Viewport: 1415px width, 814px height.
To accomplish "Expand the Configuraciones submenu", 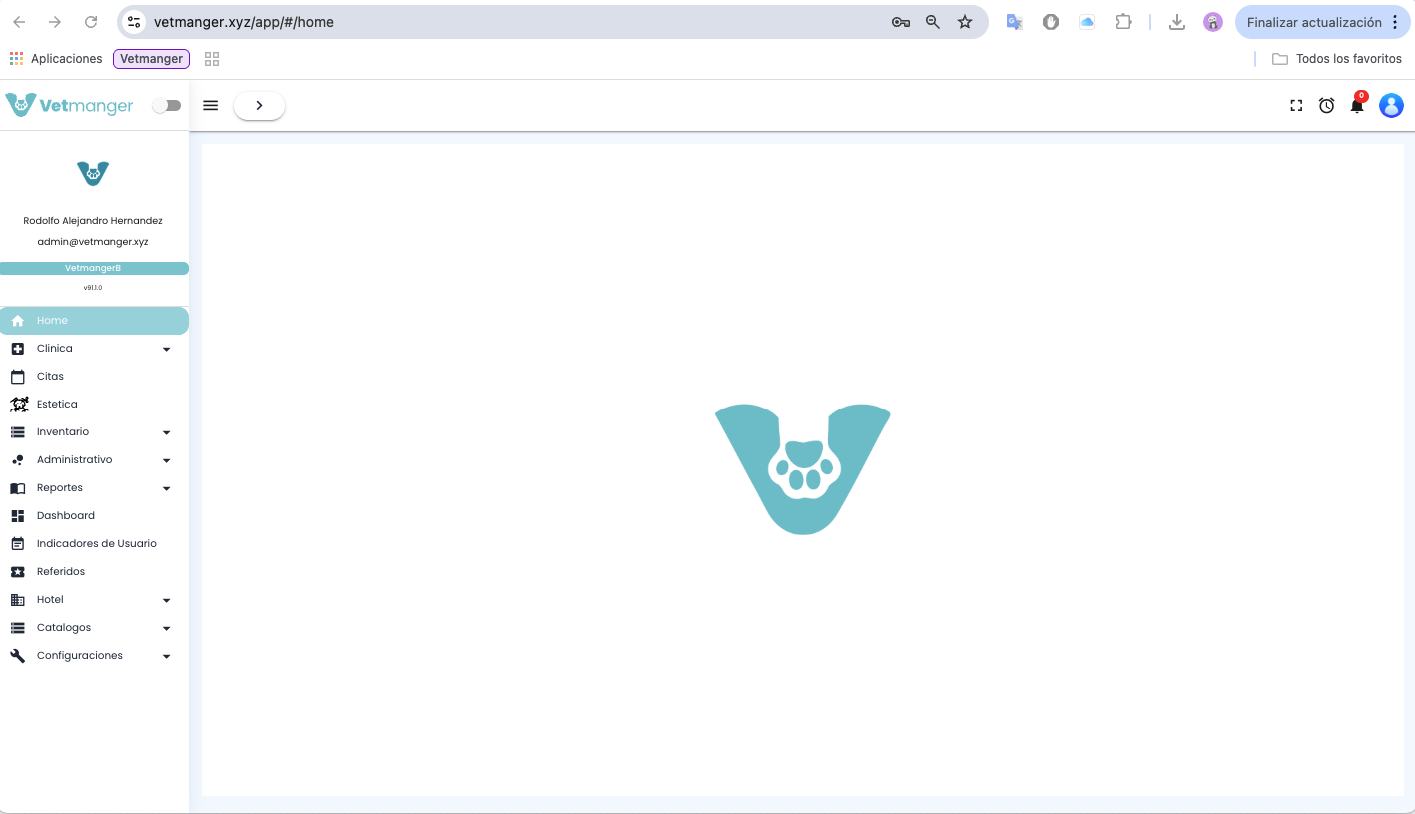I will click(x=166, y=656).
